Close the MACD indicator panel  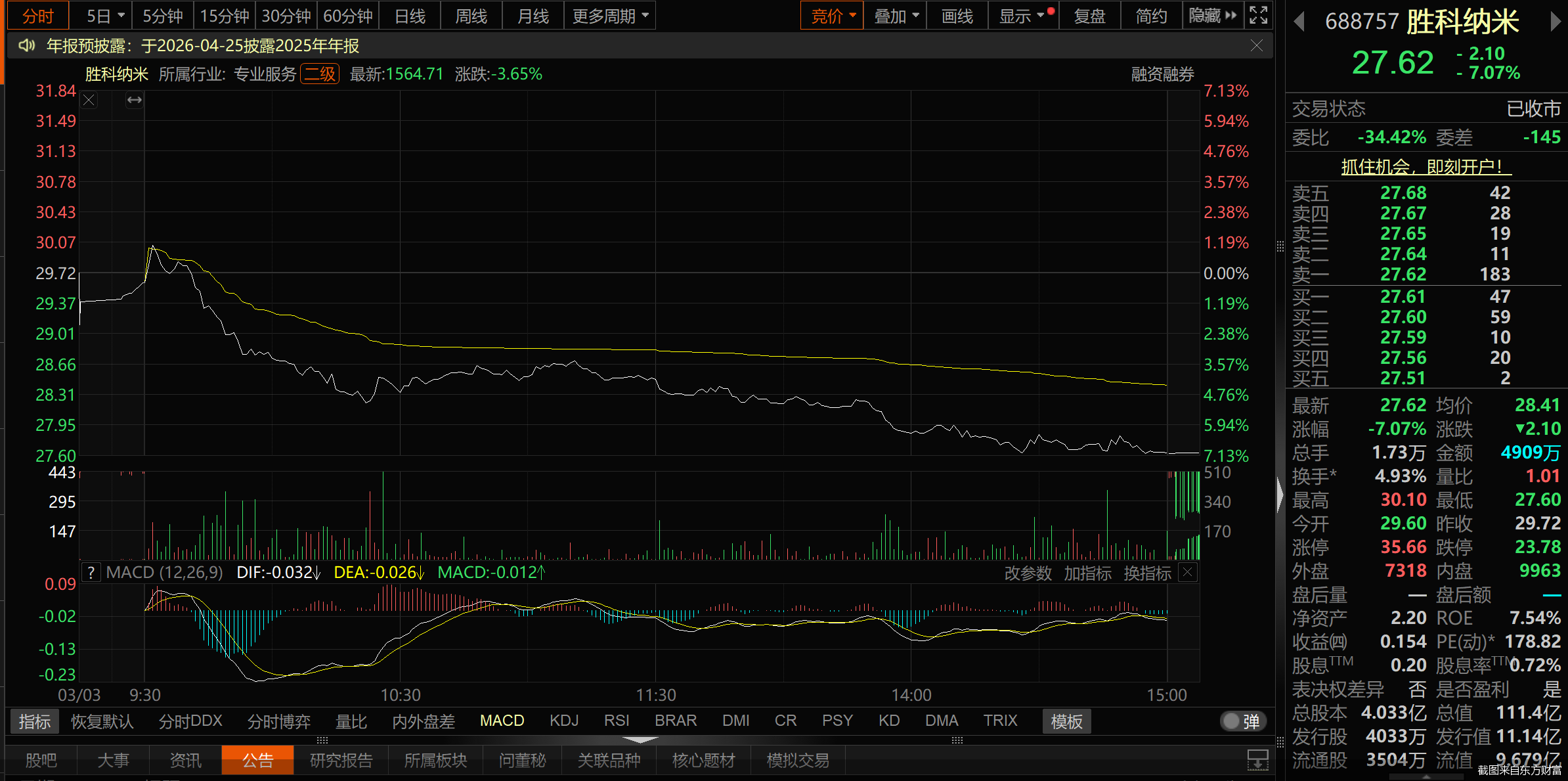[1187, 573]
